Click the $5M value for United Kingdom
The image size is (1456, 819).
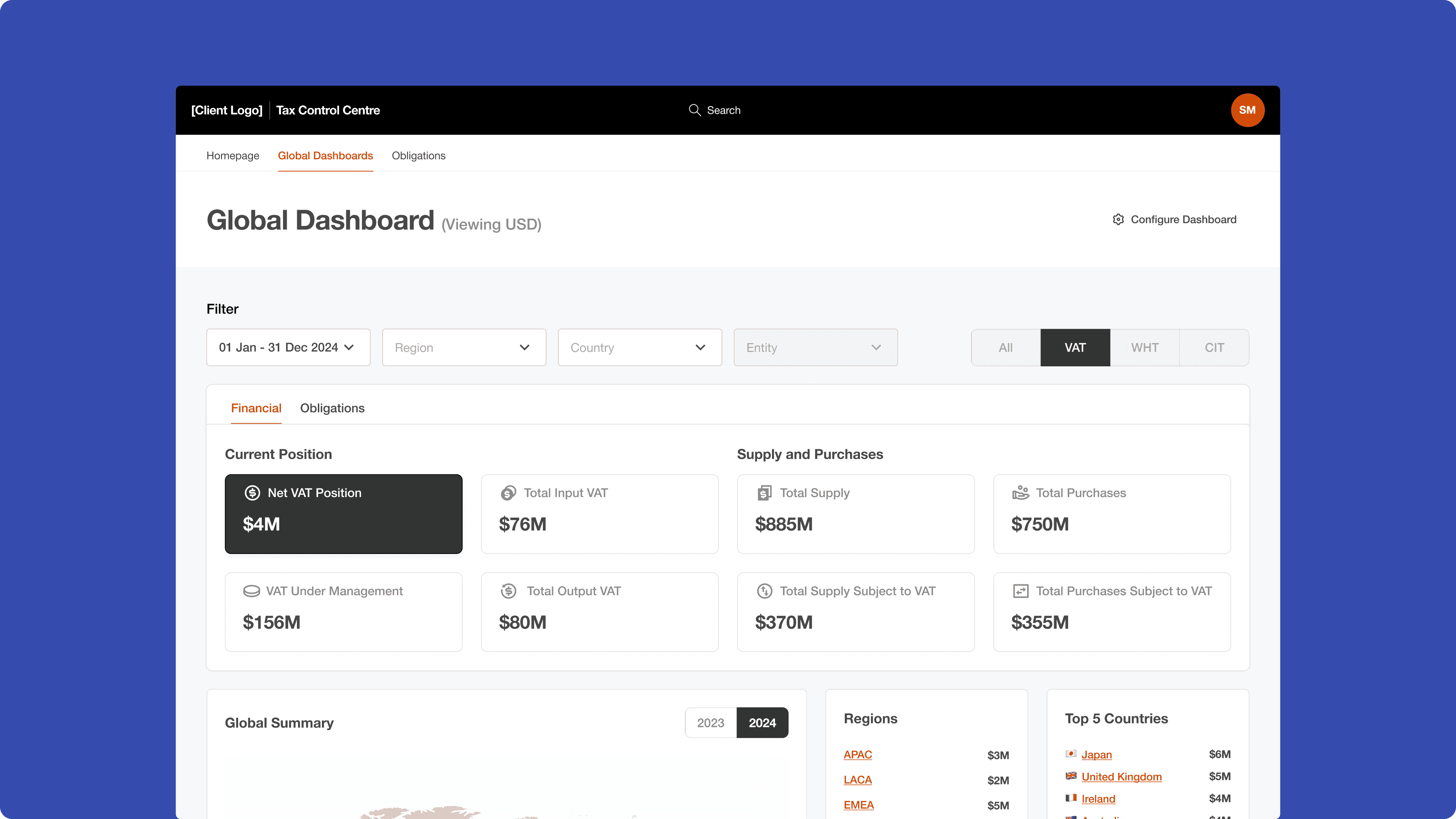pos(1220,776)
